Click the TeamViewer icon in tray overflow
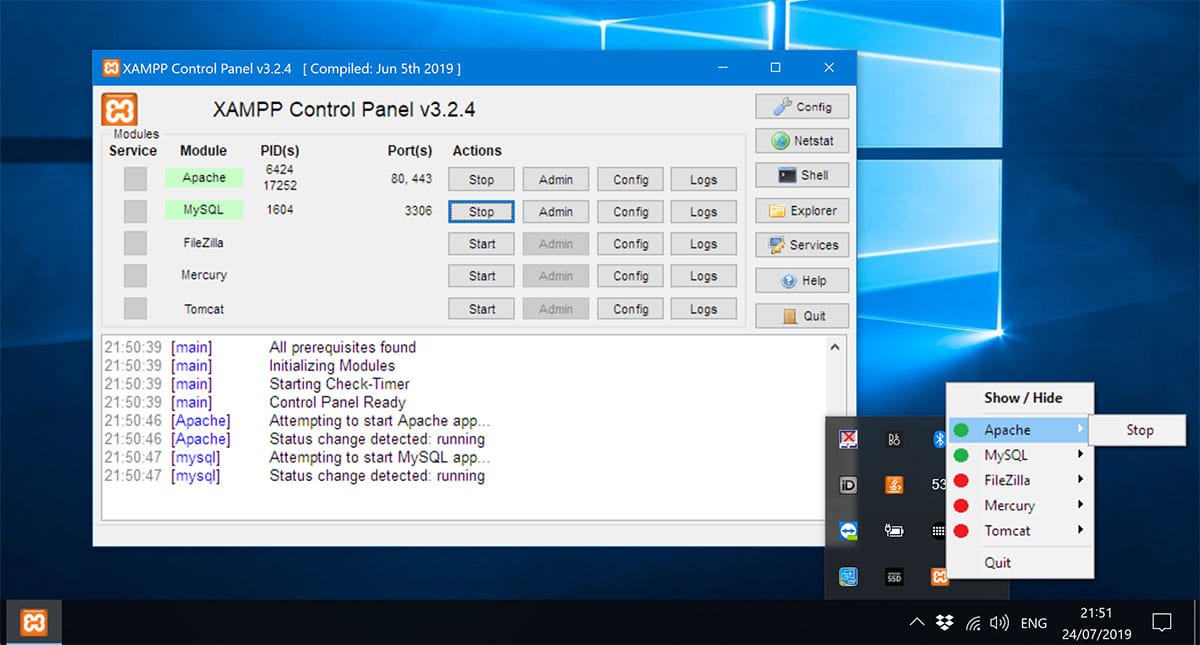Image resolution: width=1200 pixels, height=645 pixels. (x=848, y=531)
